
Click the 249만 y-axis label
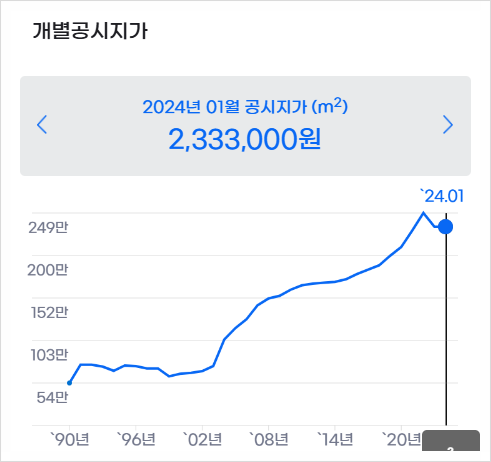click(48, 228)
